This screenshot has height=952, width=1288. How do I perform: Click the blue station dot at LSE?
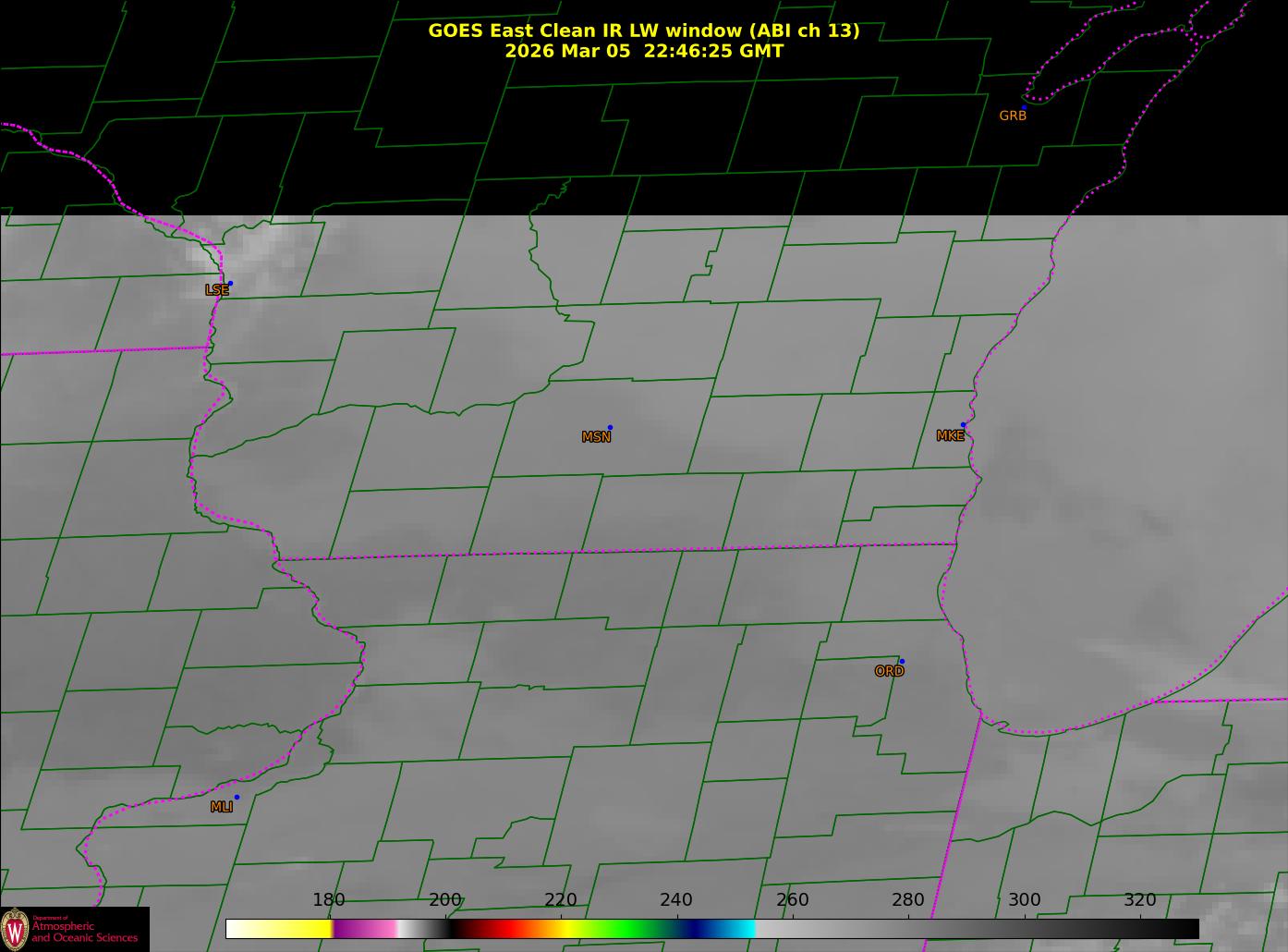pyautogui.click(x=230, y=284)
